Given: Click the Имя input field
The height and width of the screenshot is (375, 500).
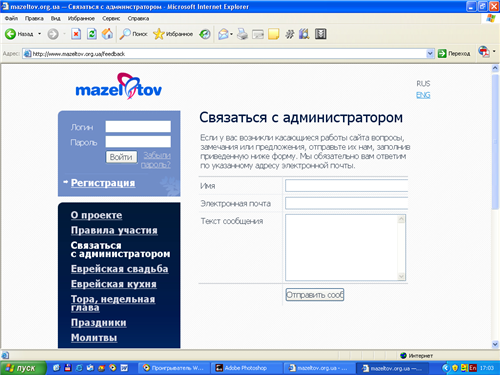Looking at the screenshot, I should point(347,186).
